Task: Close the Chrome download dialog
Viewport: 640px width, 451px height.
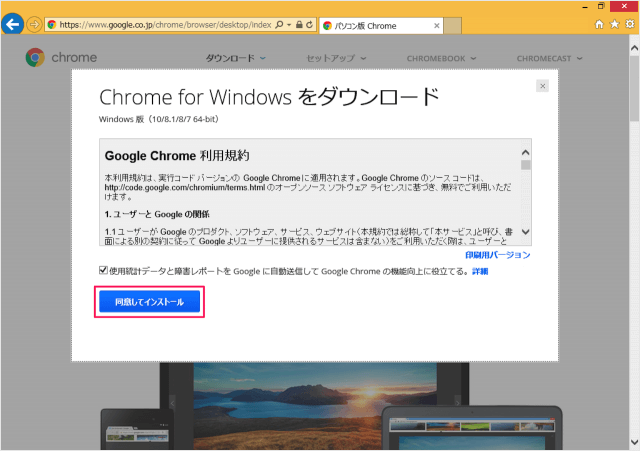Action: pos(542,86)
